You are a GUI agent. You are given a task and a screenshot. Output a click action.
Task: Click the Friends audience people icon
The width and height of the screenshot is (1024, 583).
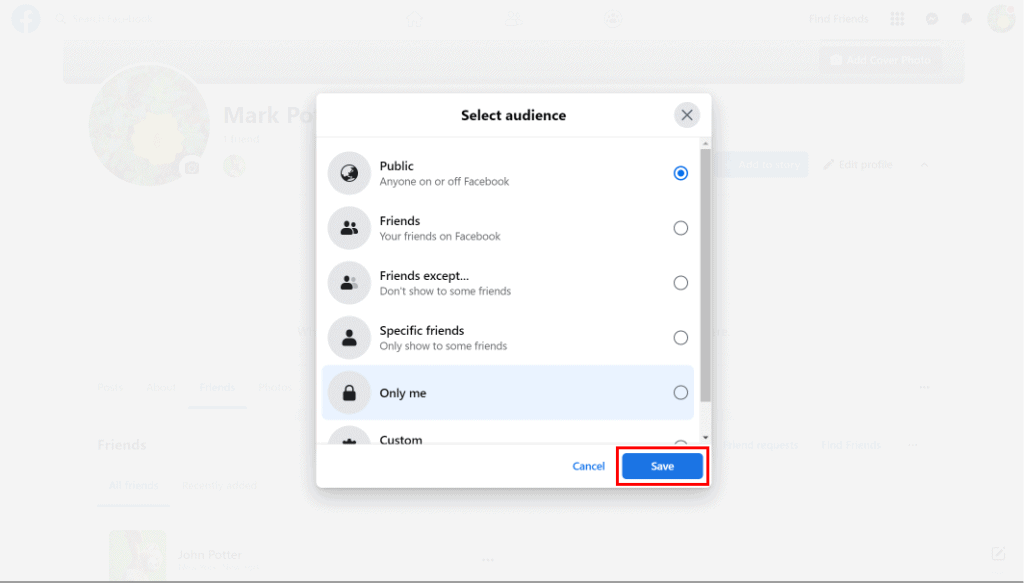click(x=348, y=227)
